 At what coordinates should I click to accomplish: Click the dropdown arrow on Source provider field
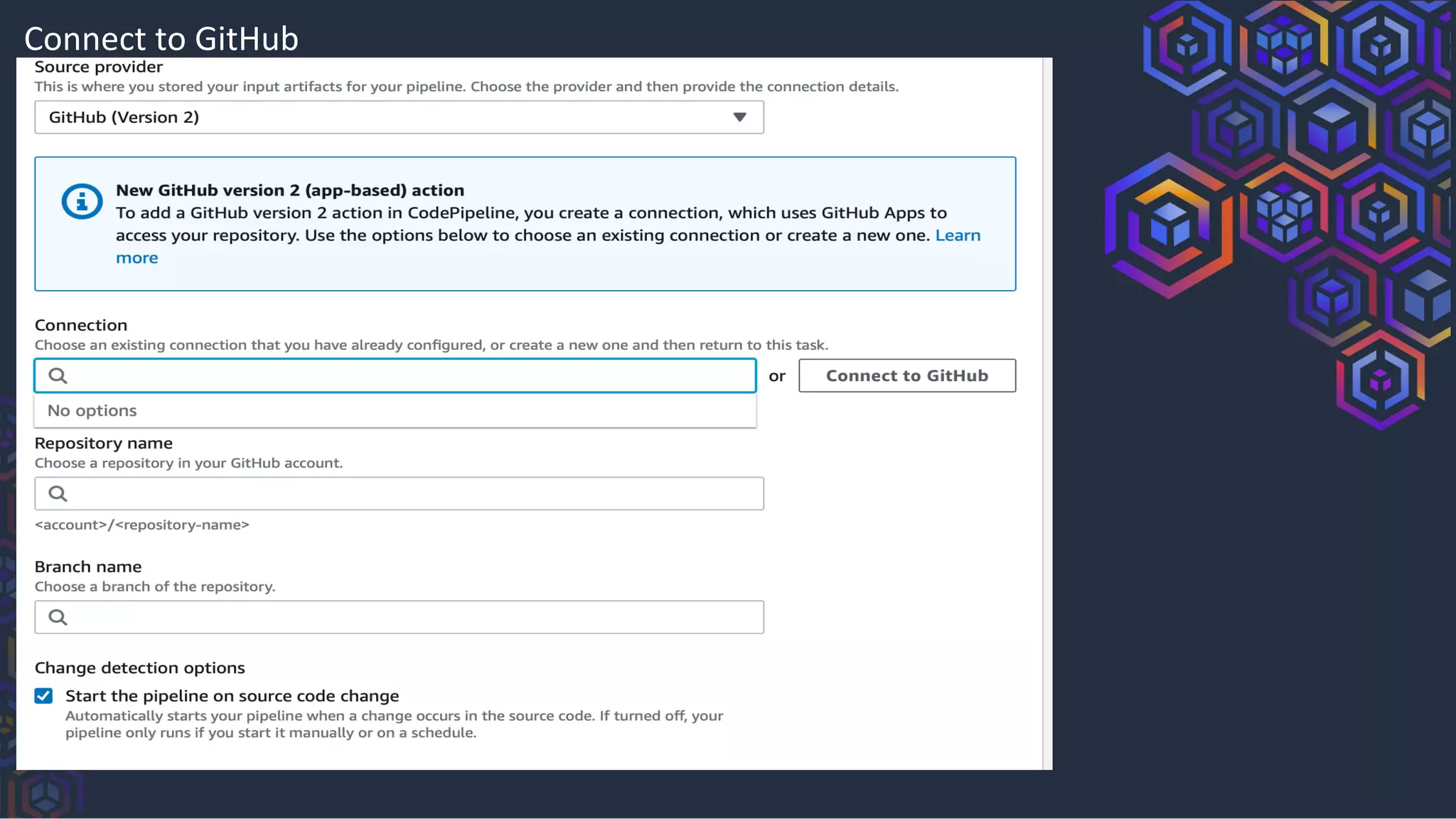pos(739,117)
